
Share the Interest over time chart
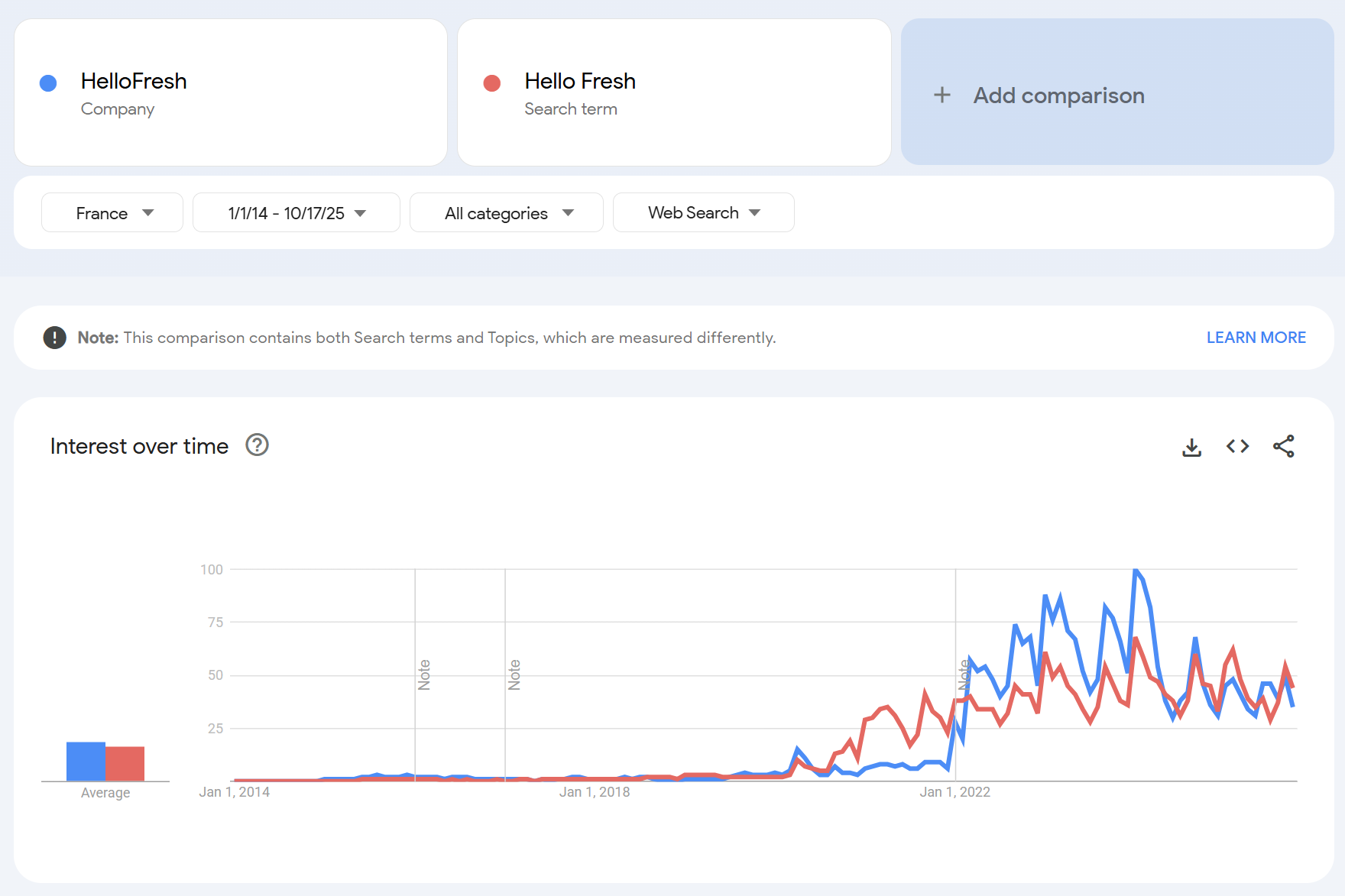click(x=1283, y=446)
